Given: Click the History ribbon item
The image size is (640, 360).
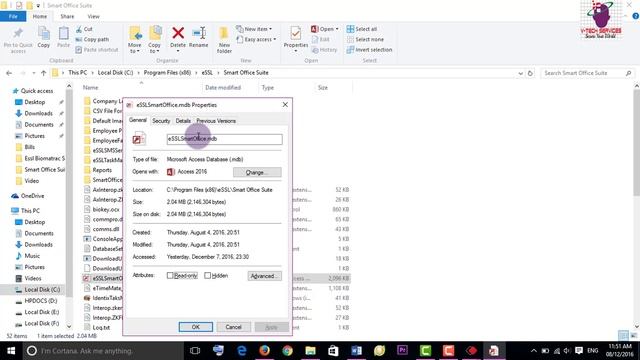Looking at the screenshot, I should [324, 50].
